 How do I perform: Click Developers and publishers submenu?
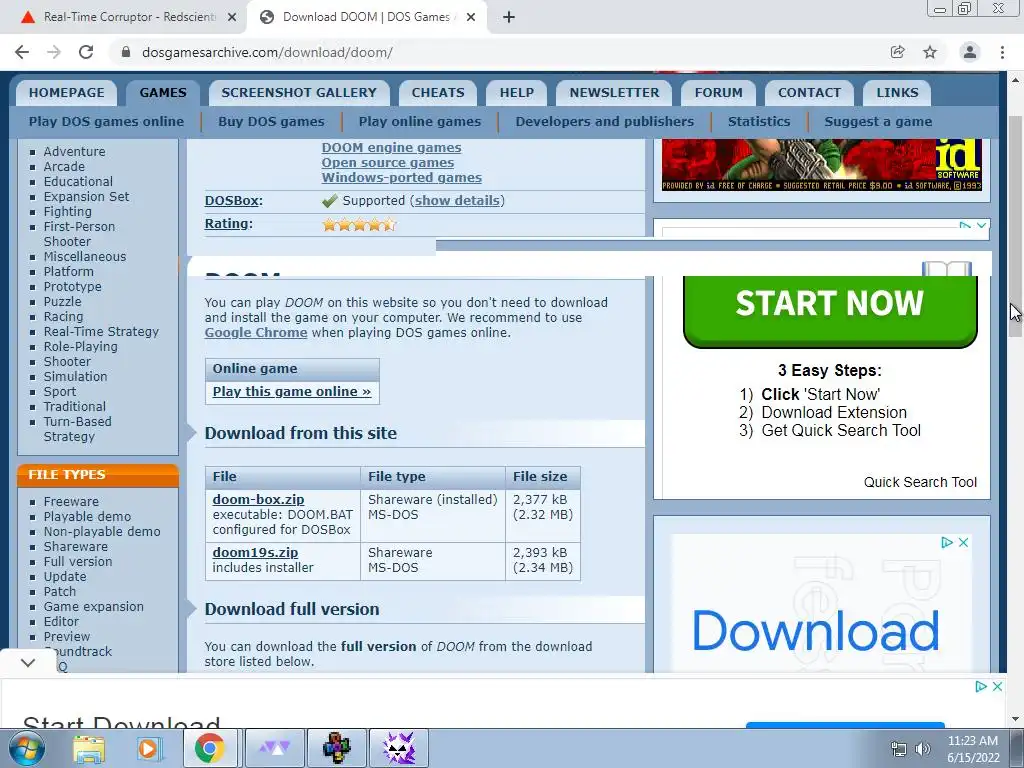pos(605,121)
